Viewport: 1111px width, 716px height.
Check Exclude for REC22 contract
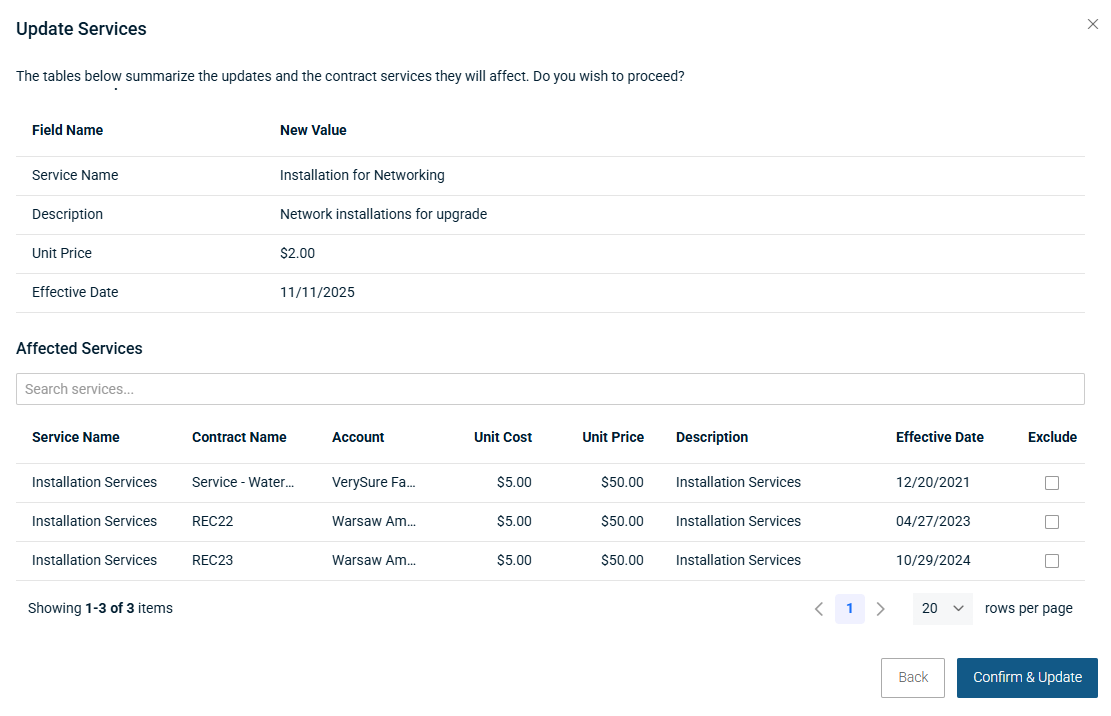click(x=1051, y=522)
